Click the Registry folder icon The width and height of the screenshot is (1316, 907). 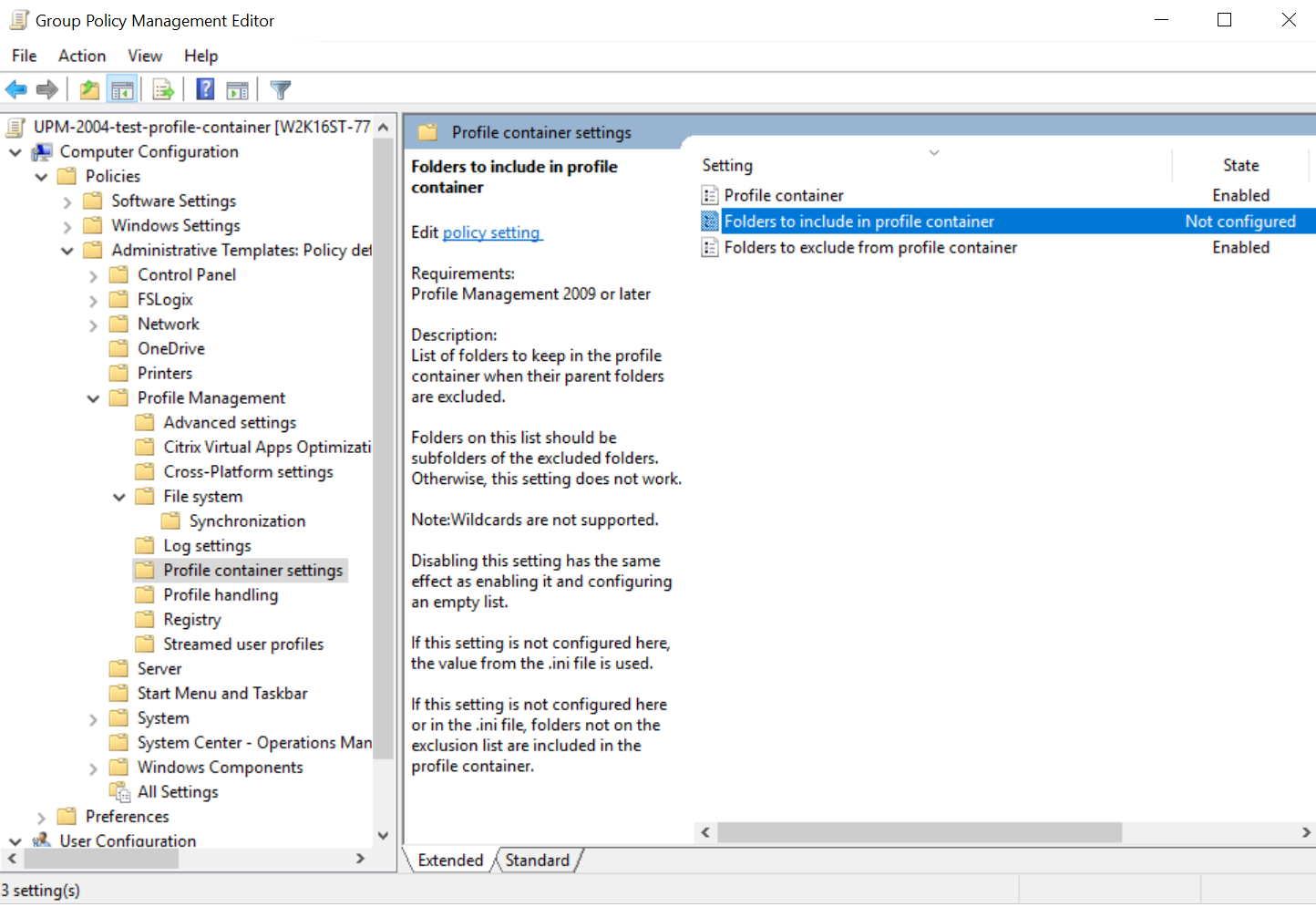pyautogui.click(x=144, y=619)
